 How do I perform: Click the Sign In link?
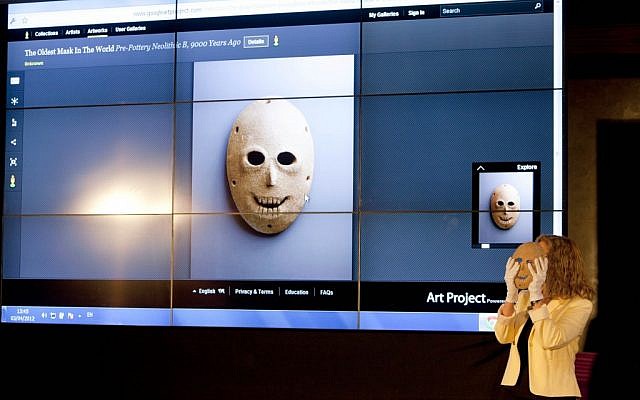point(416,13)
